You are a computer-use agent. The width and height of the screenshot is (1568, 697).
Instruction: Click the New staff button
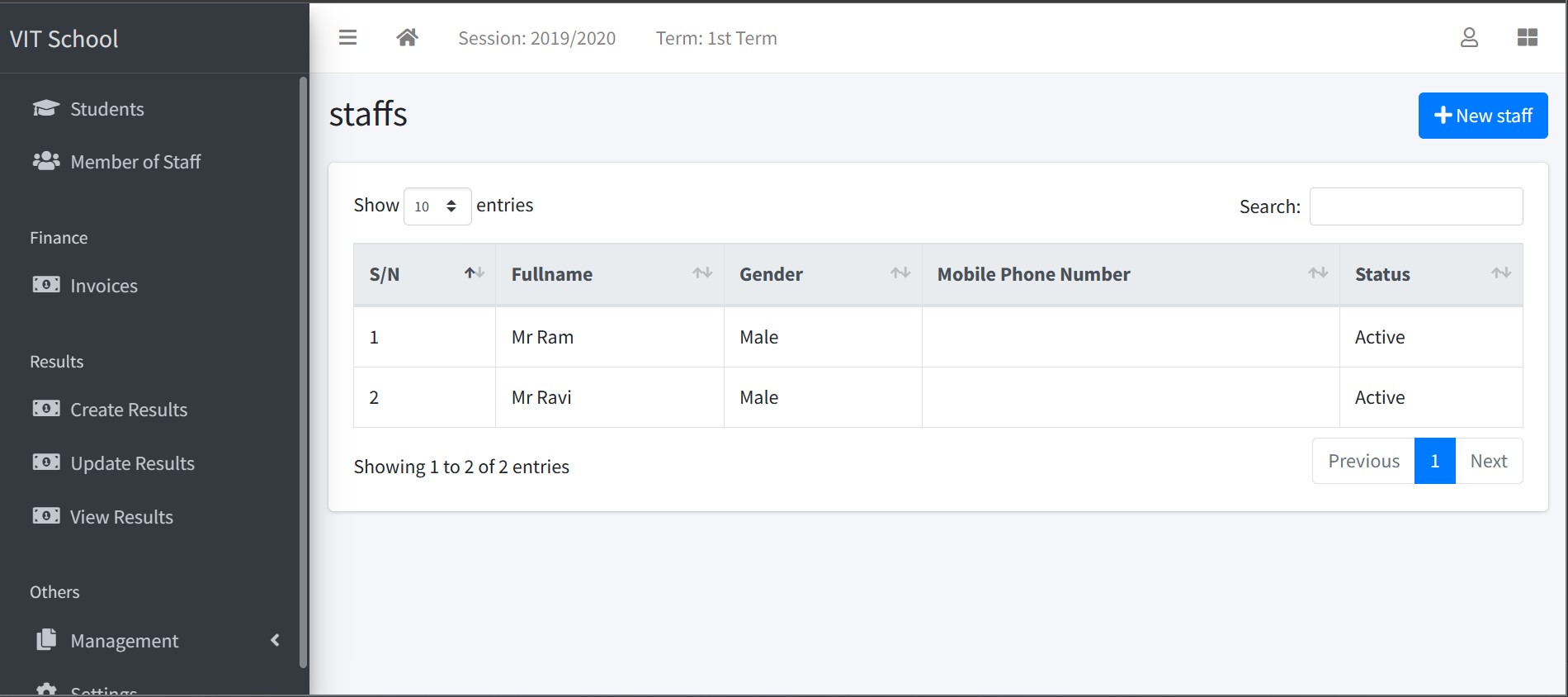pos(1483,116)
